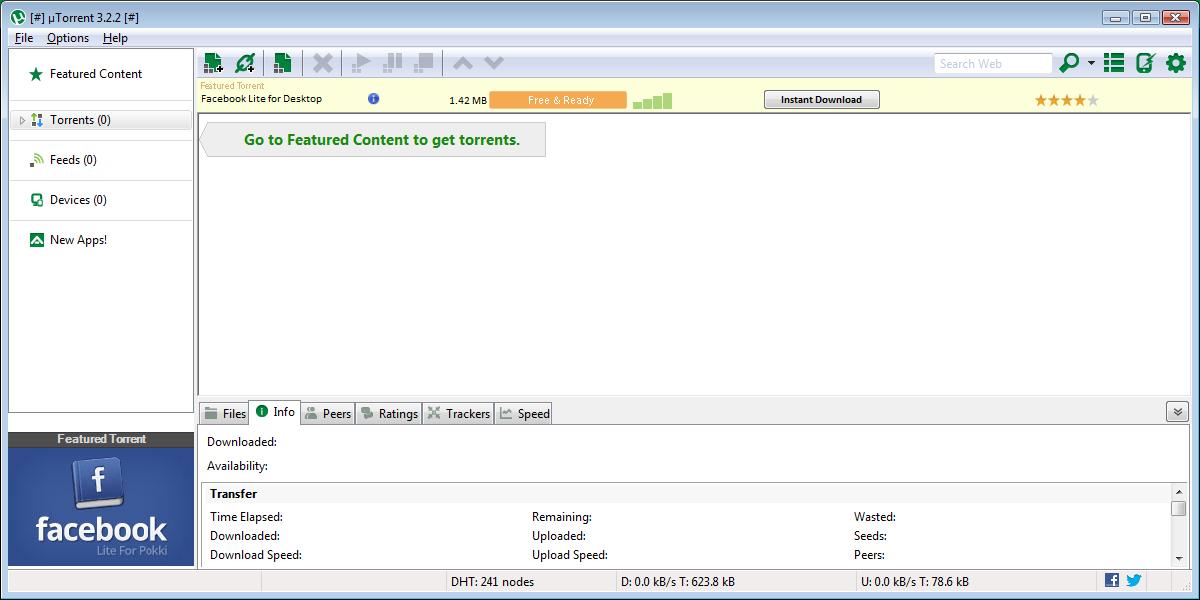This screenshot has height=600, width=1200.
Task: Click inside the Search Web field
Action: coord(993,63)
